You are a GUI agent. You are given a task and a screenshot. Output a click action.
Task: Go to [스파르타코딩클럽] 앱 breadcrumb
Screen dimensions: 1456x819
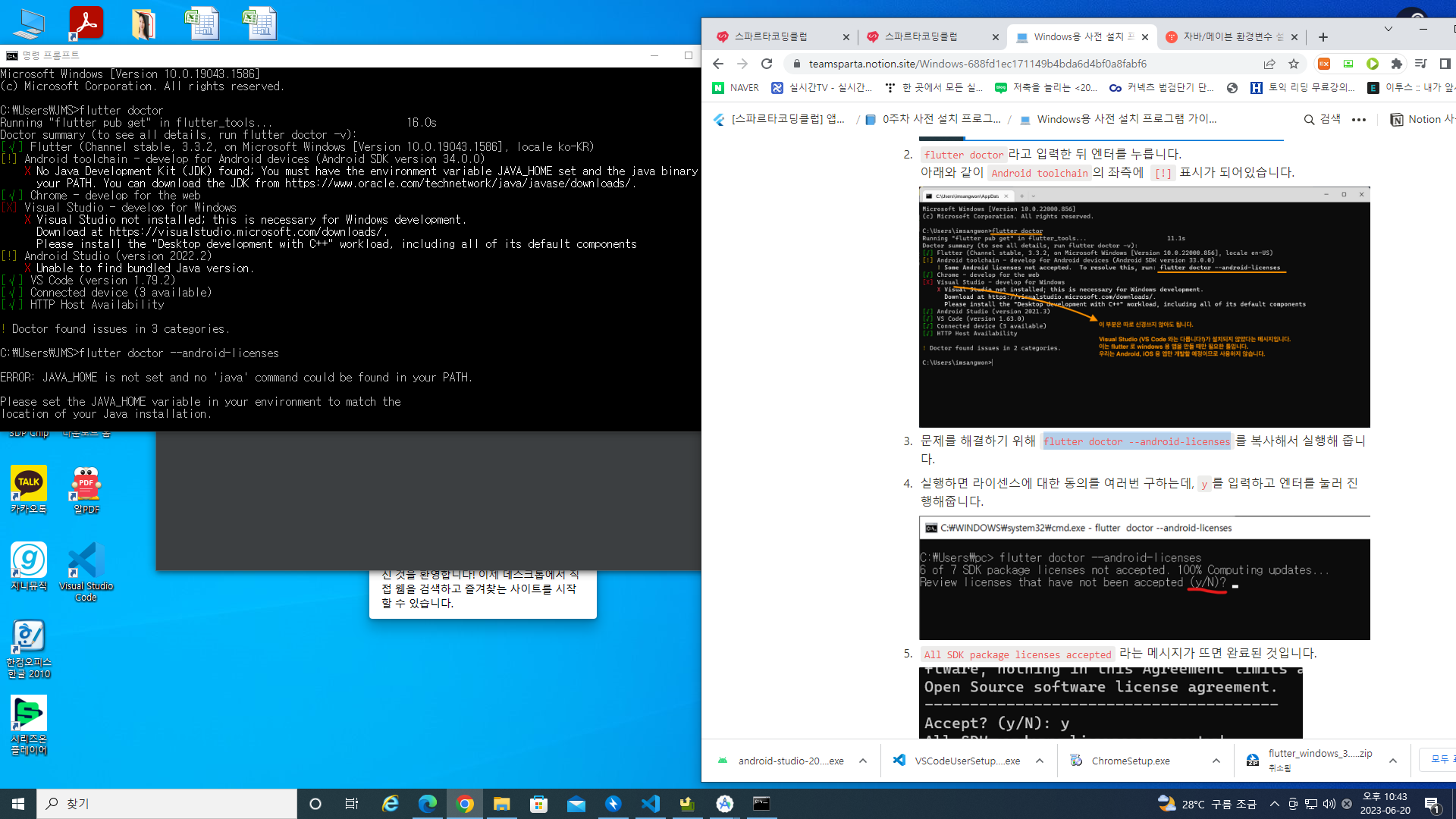click(780, 119)
